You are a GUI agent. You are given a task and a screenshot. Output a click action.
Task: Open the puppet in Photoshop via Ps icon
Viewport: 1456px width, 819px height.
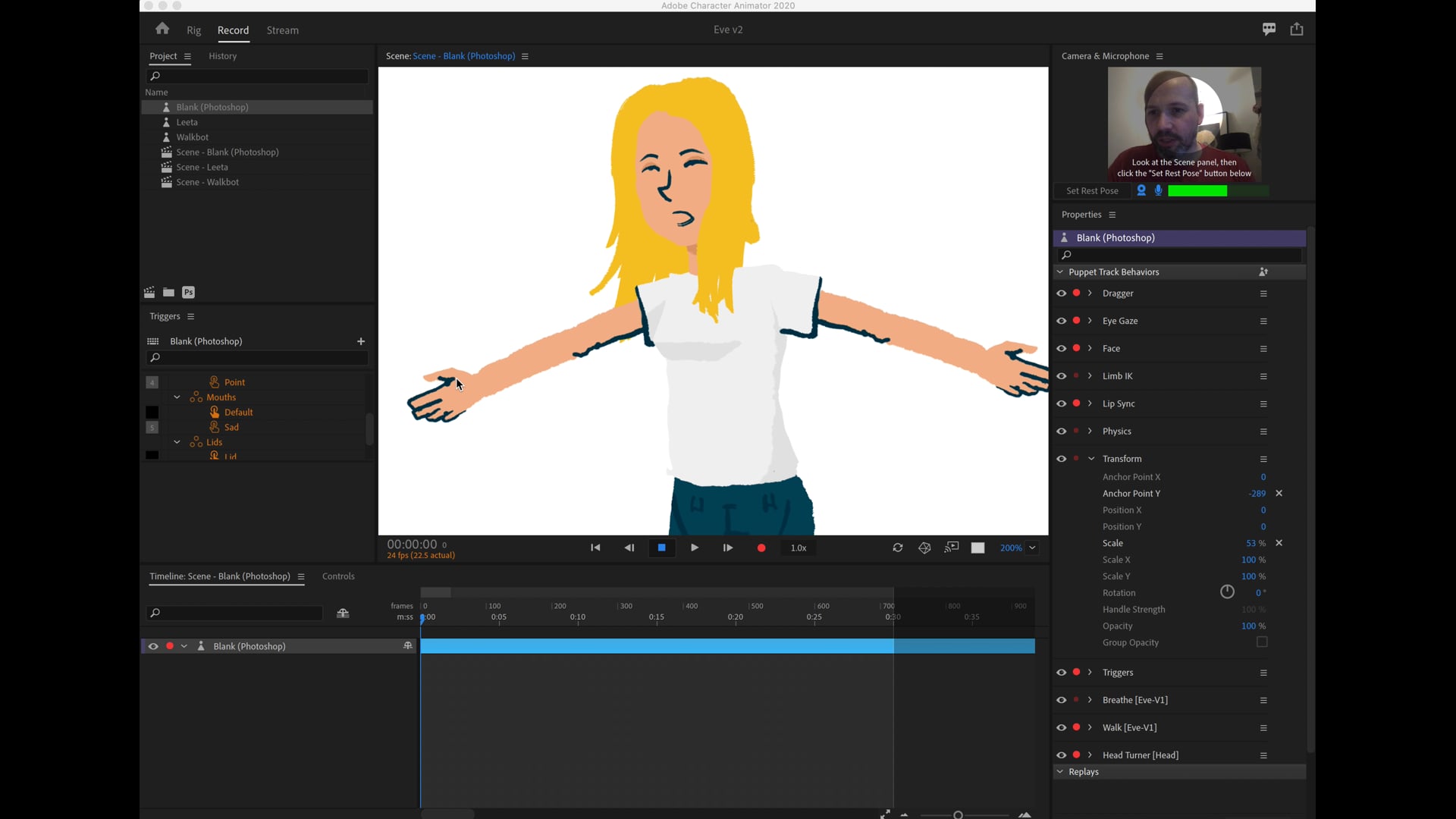click(188, 292)
